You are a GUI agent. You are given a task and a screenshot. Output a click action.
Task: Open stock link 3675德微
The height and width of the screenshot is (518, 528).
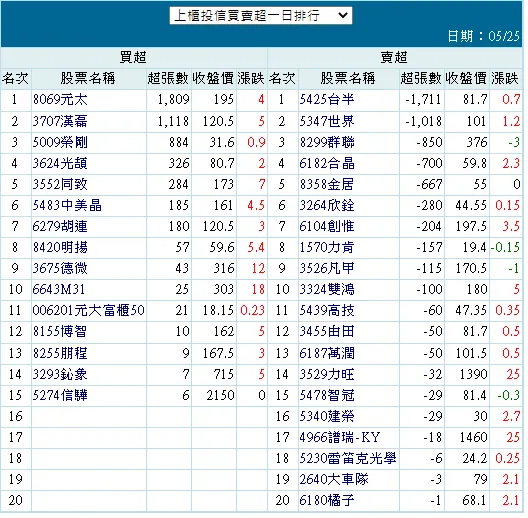click(x=60, y=268)
